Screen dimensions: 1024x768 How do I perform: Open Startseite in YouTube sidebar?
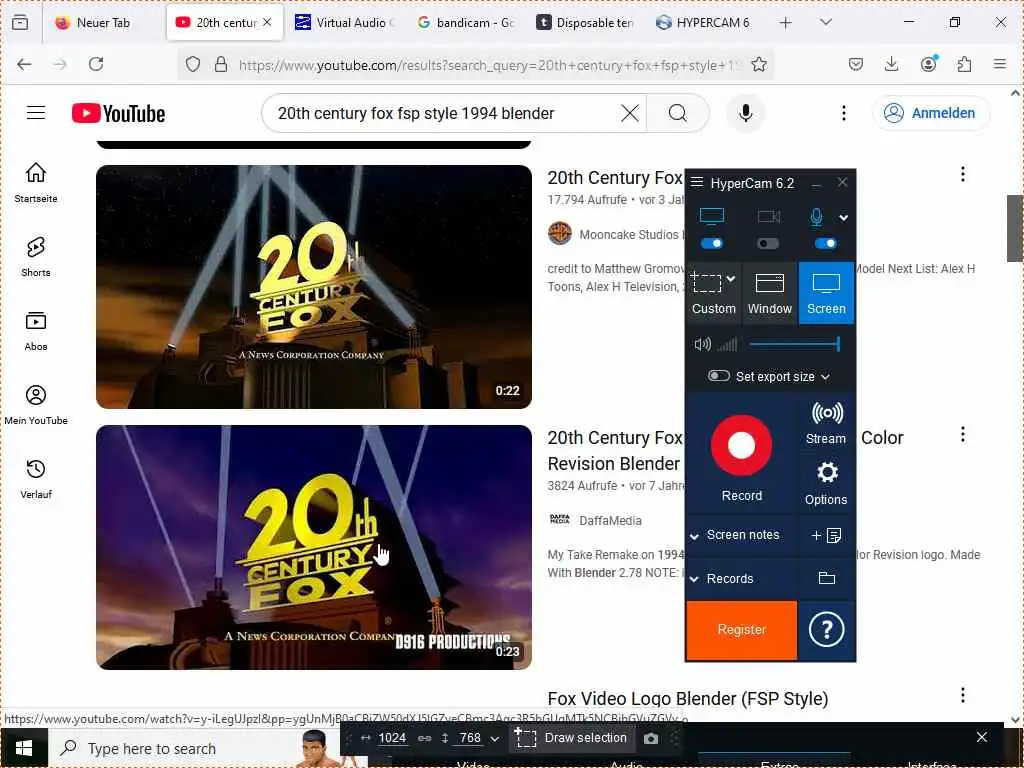pos(36,182)
